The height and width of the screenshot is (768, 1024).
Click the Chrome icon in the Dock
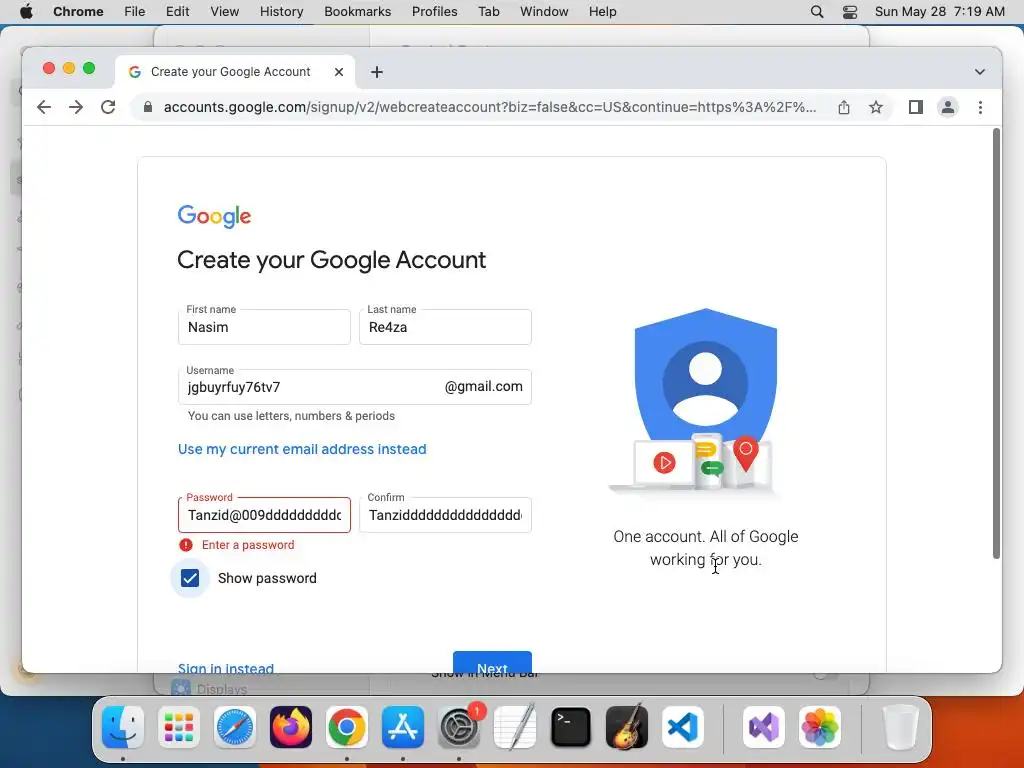347,727
